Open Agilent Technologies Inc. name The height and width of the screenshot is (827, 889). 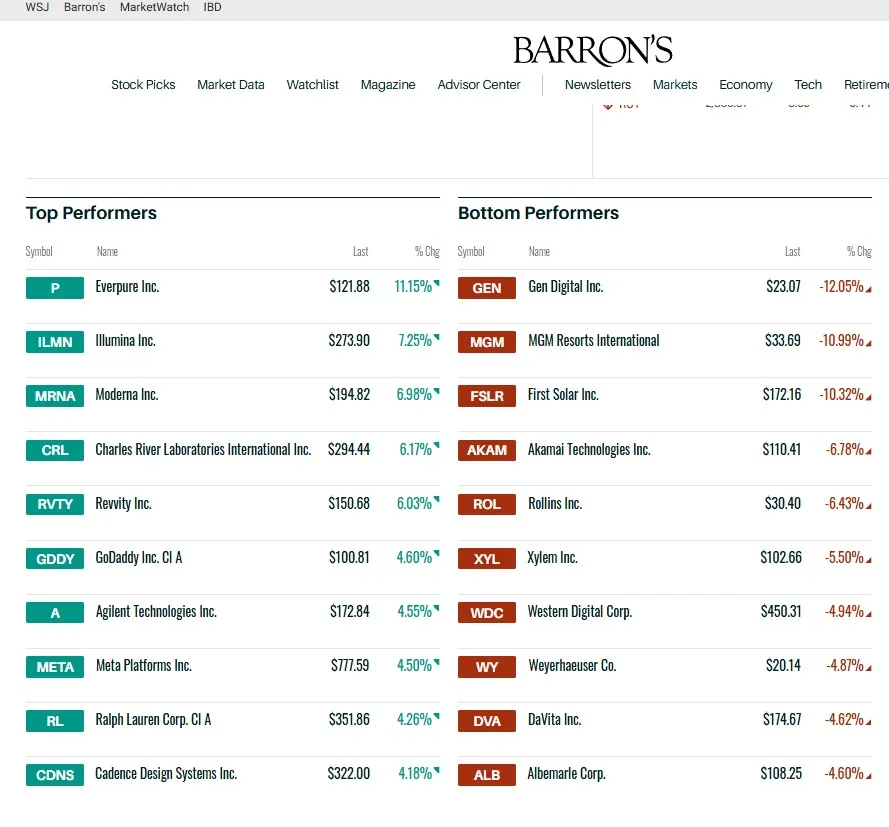click(156, 612)
